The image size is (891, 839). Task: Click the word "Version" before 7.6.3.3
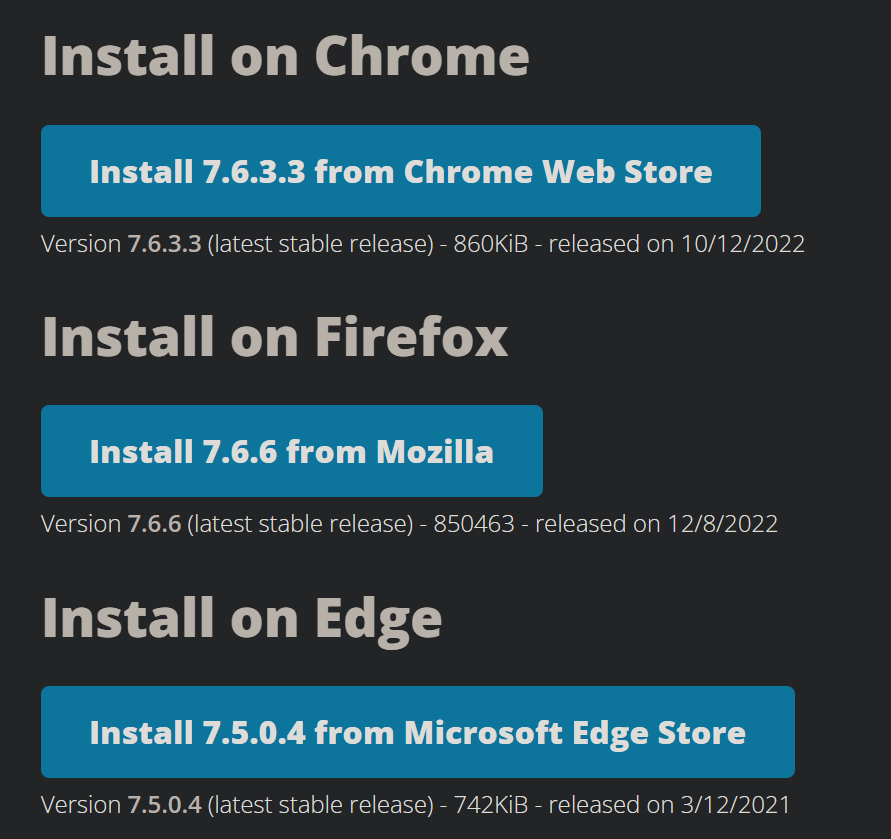point(81,243)
